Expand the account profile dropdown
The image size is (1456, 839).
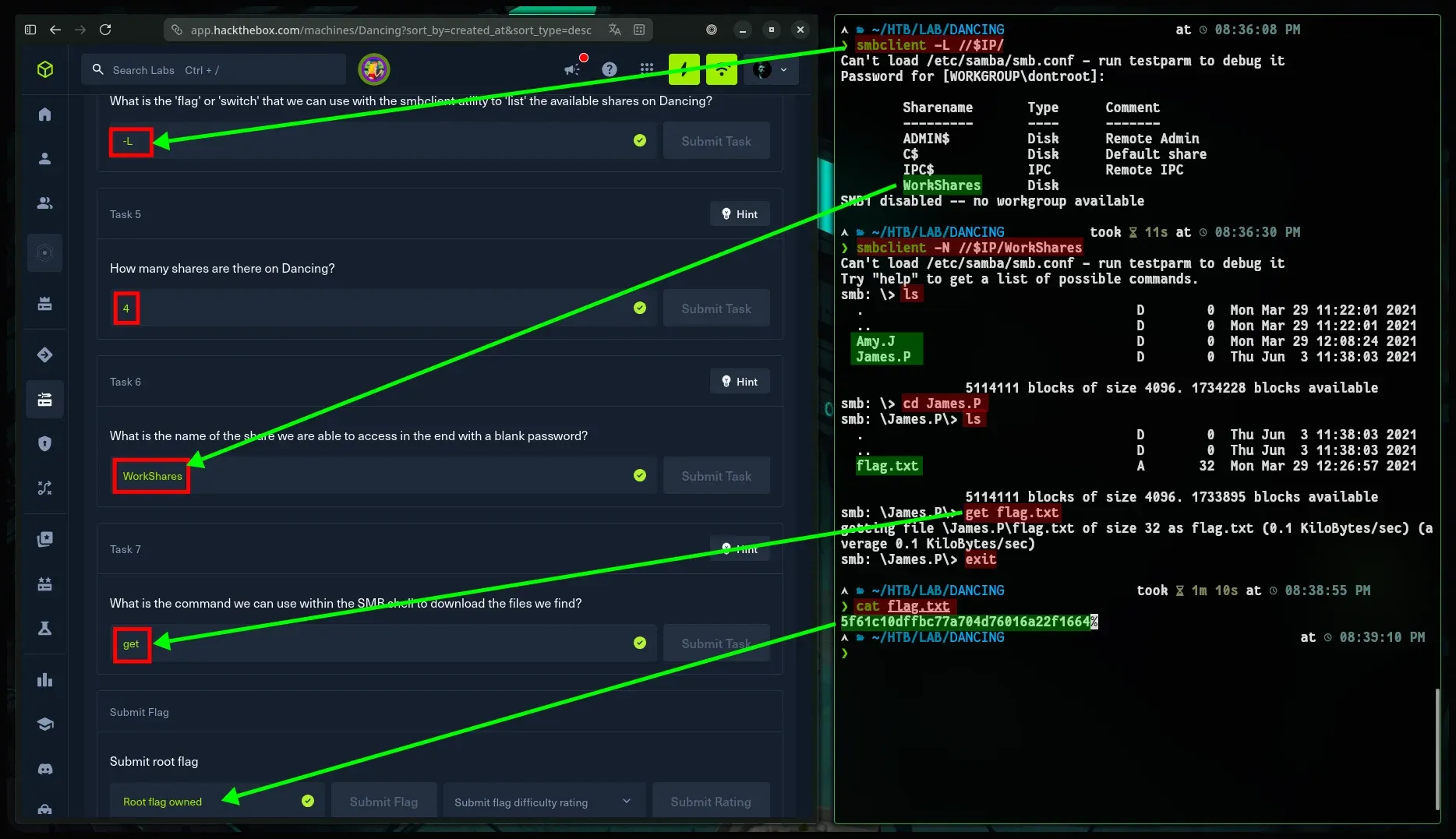(771, 69)
